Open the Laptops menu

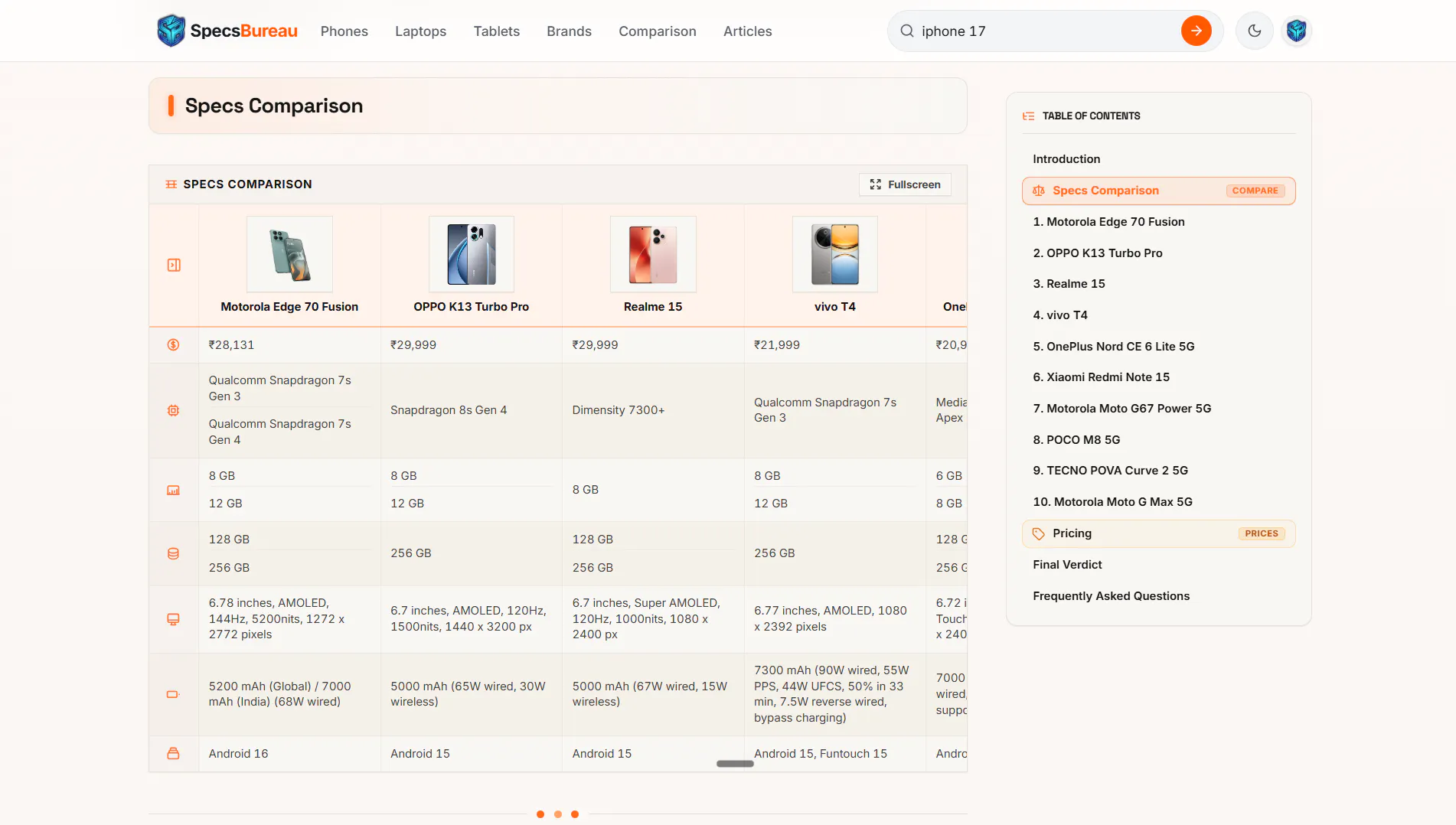421,31
